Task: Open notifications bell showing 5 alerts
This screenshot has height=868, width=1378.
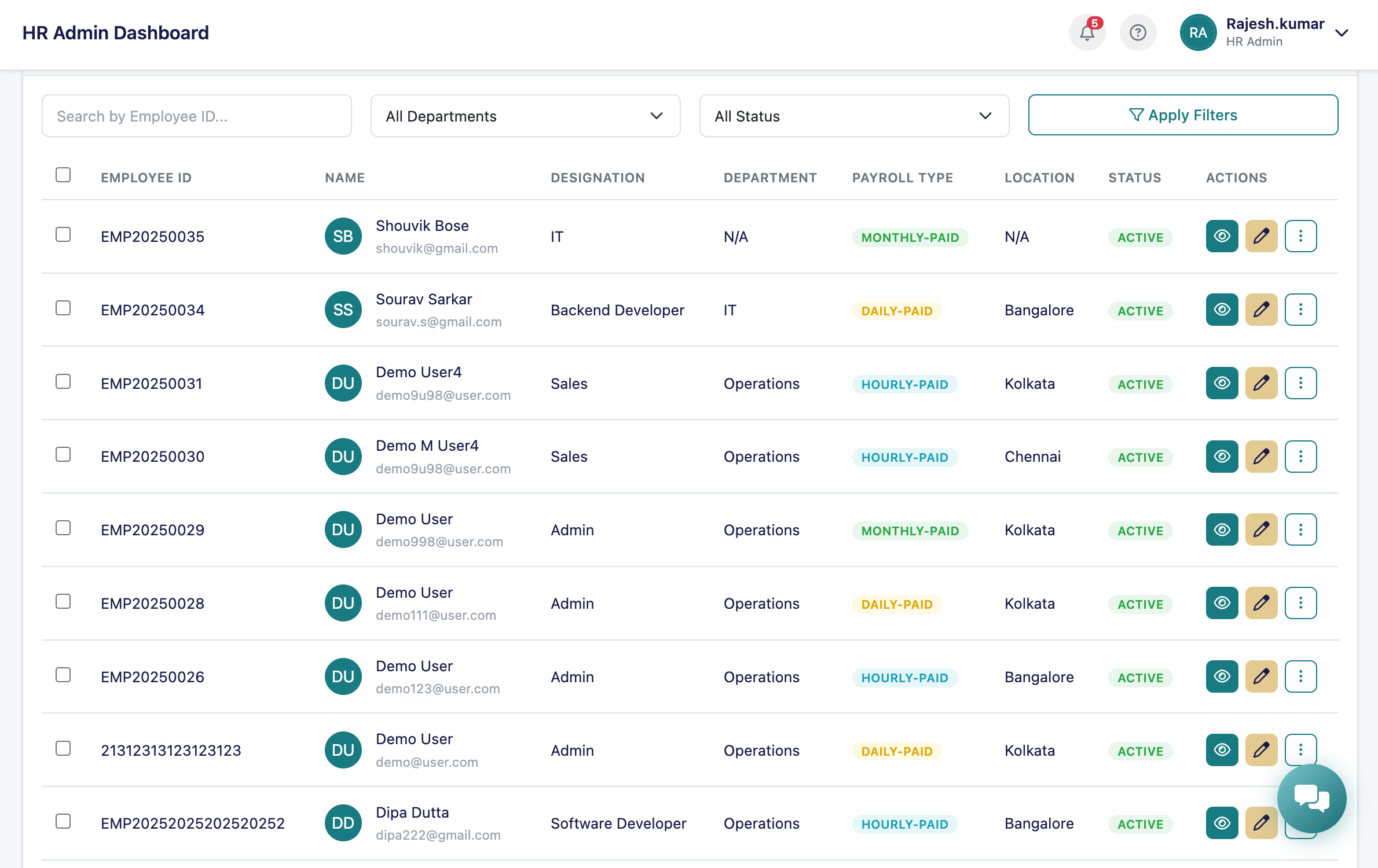Action: 1087,32
